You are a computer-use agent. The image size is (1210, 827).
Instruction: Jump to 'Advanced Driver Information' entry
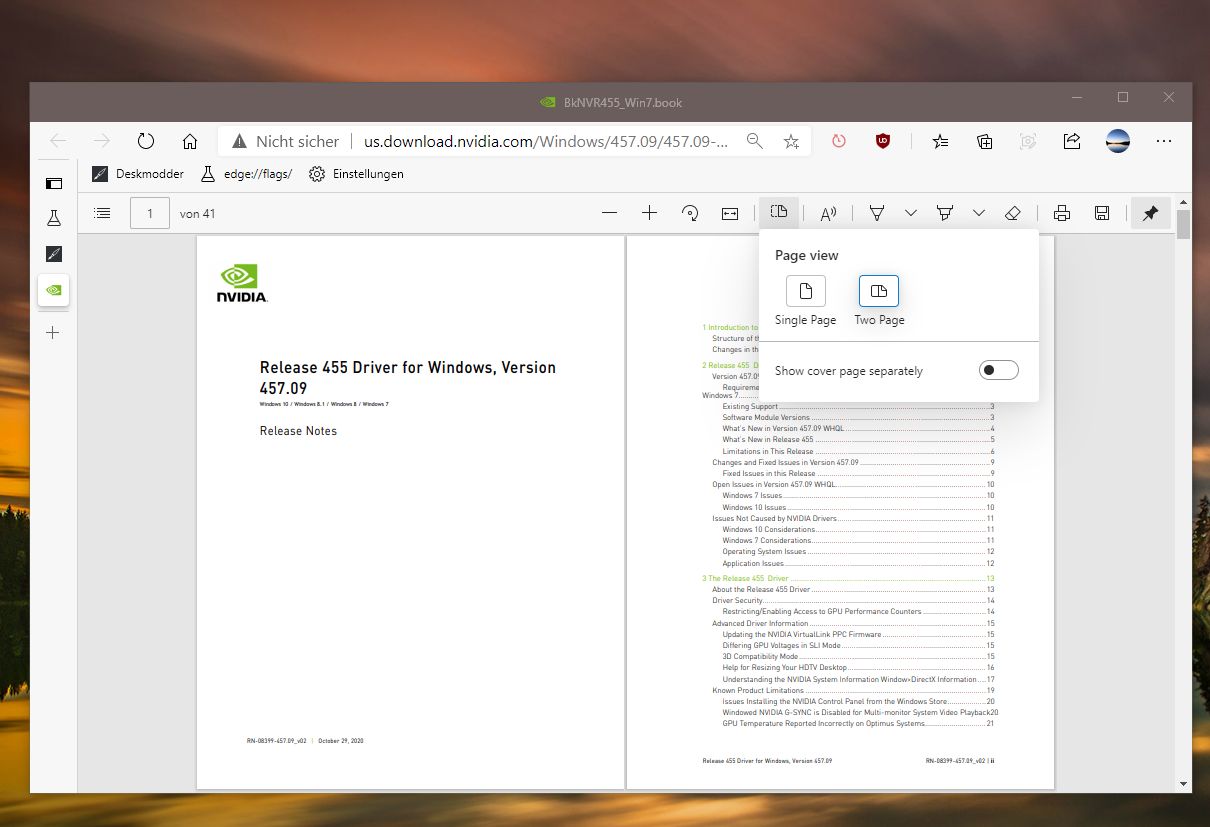point(853,623)
